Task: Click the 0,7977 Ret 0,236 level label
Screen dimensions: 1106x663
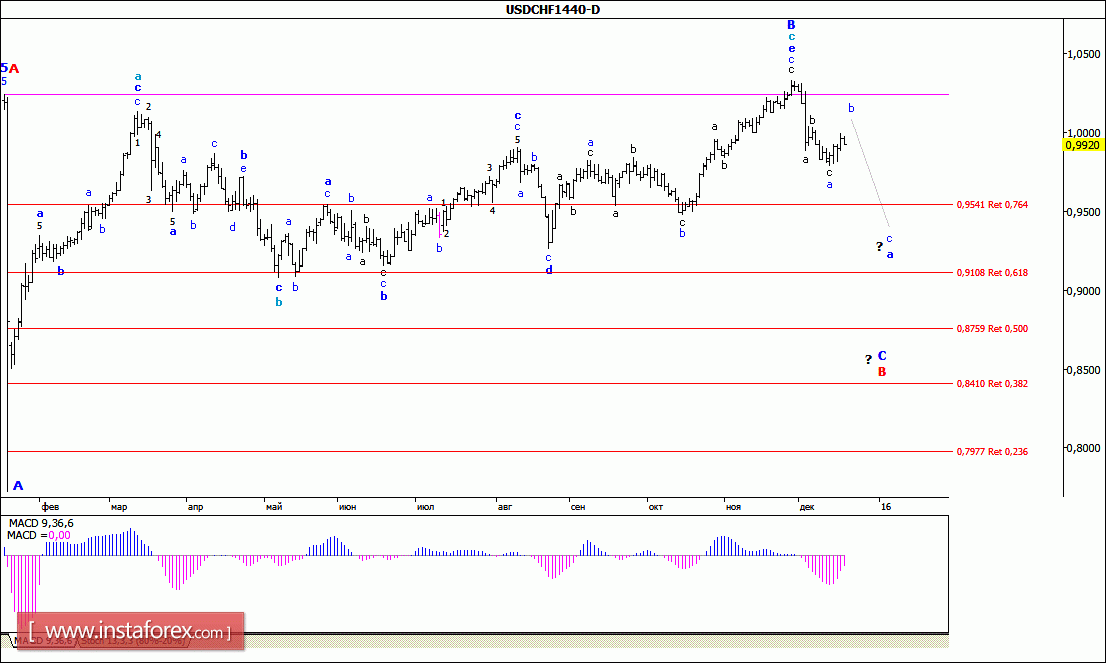Action: point(992,451)
